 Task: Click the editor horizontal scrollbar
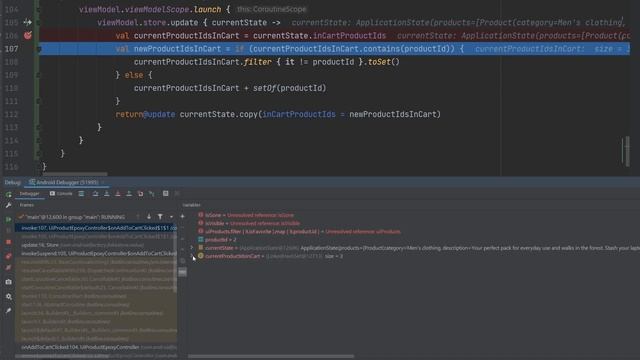(x=75, y=174)
